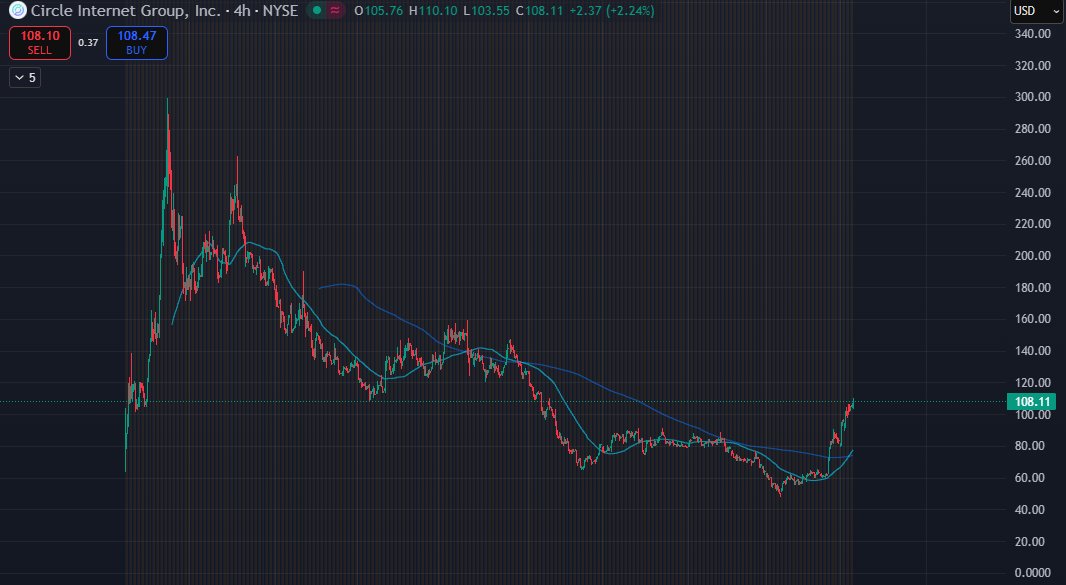The image size is (1066, 585).
Task: Click the blue 108.47 BUY button
Action: (137, 43)
